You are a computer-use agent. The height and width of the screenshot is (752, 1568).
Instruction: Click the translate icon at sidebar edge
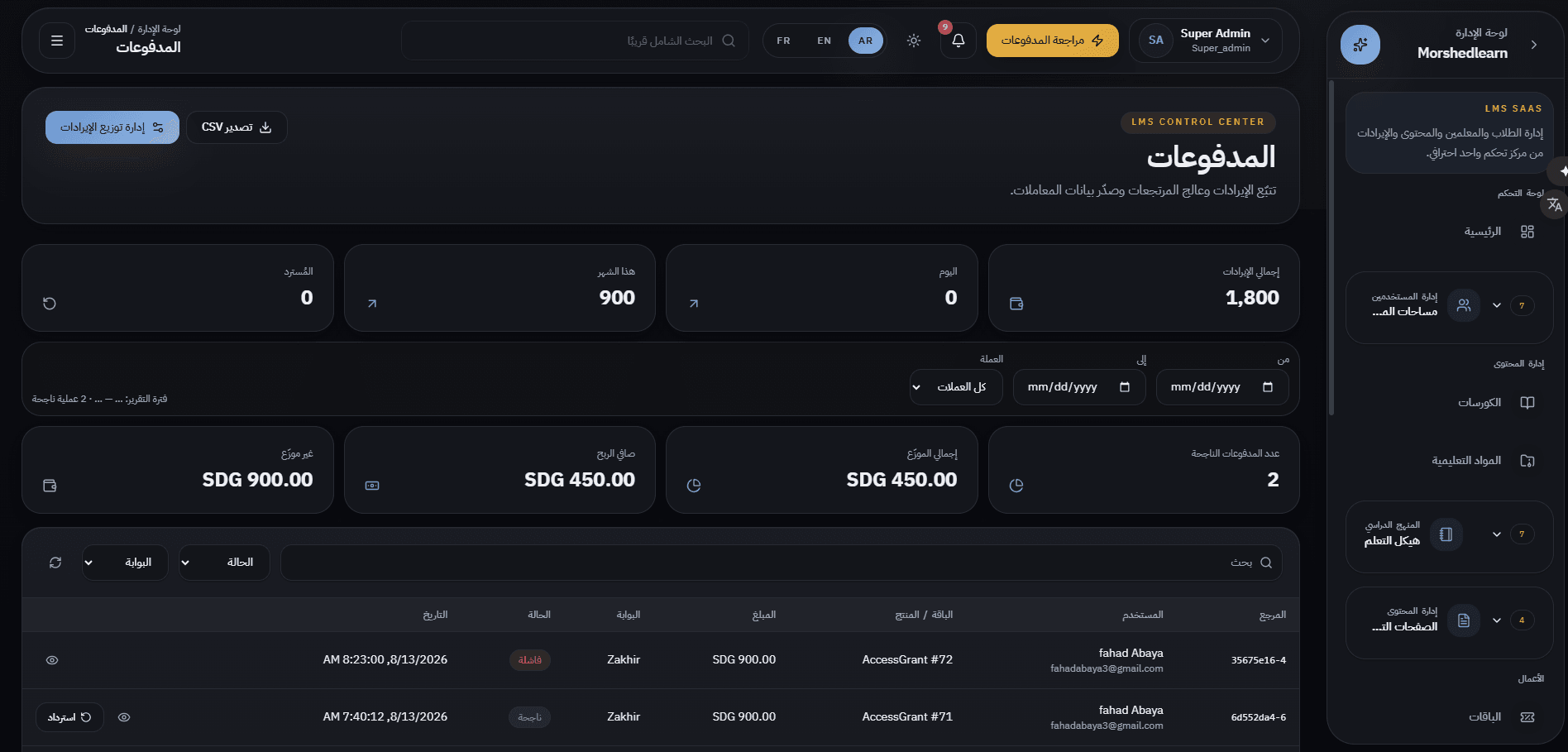tap(1555, 204)
